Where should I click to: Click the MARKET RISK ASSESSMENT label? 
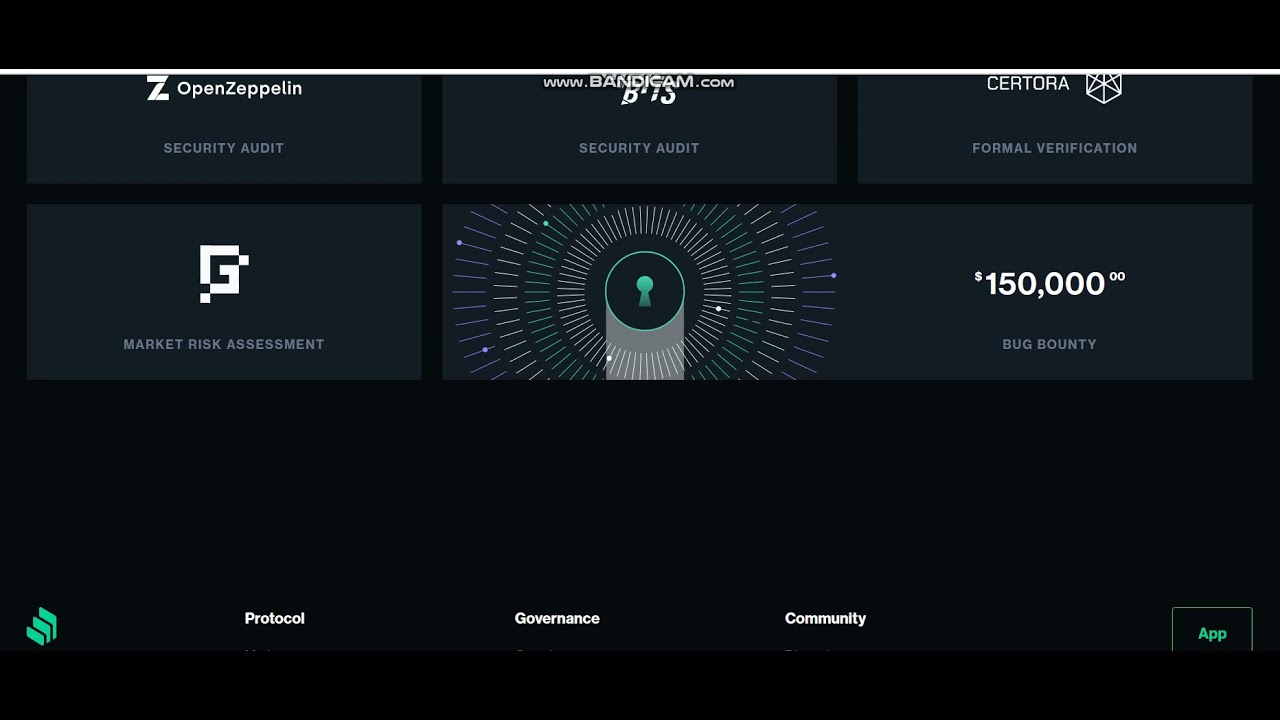tap(224, 344)
